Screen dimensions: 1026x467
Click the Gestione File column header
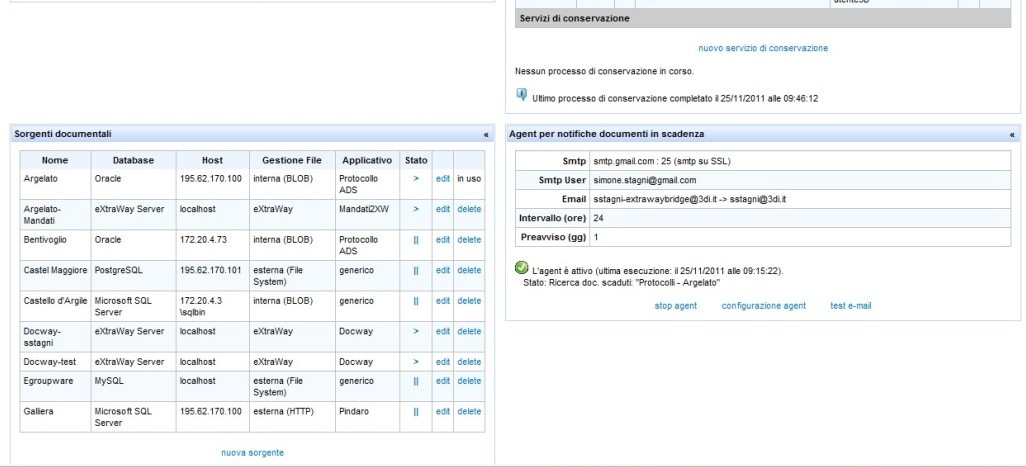(x=292, y=160)
